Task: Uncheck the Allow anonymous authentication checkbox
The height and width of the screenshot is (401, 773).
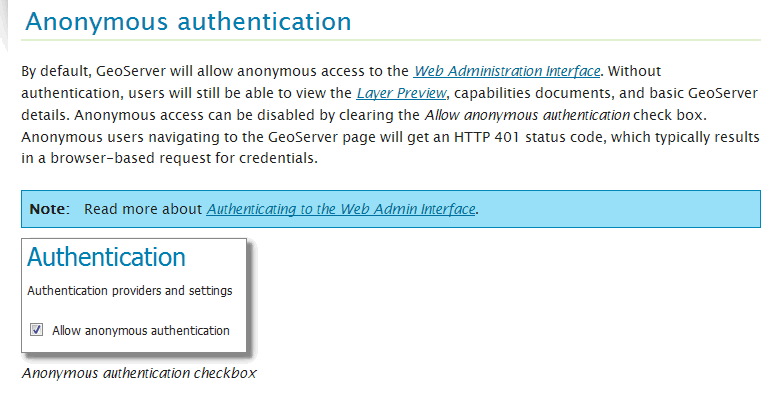Action: point(36,329)
